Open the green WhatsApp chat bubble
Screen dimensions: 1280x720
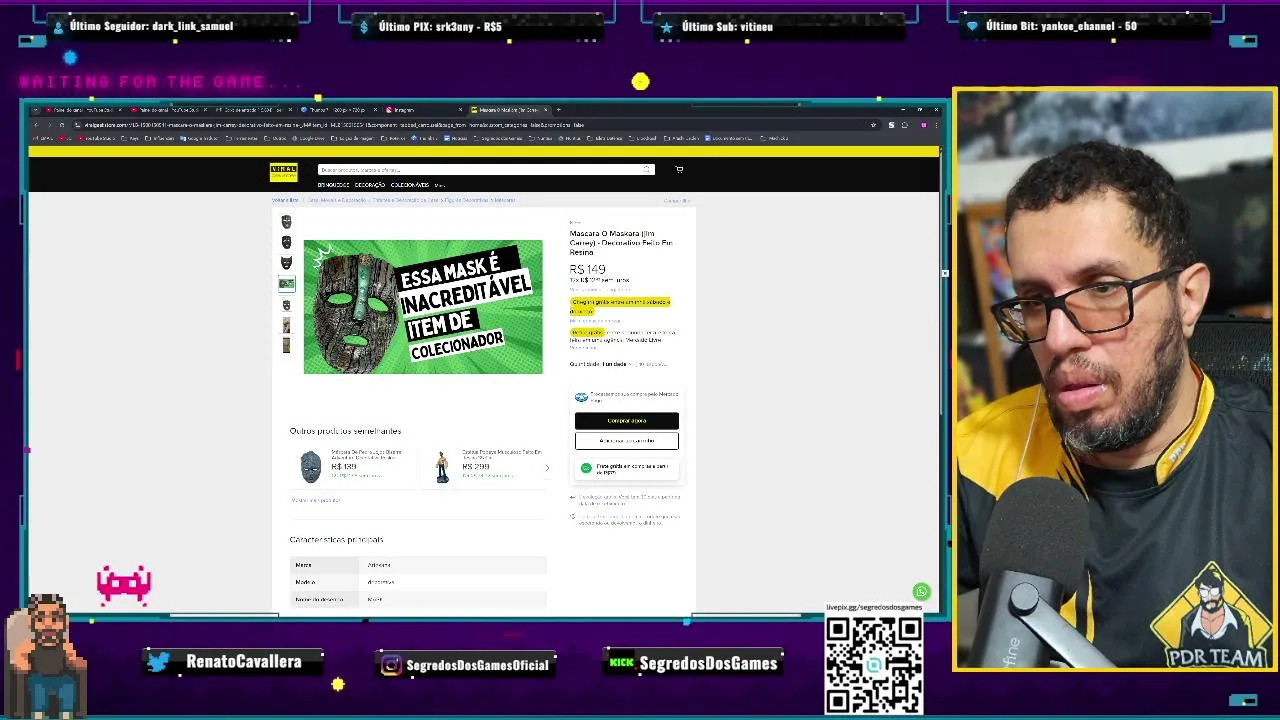coord(921,592)
